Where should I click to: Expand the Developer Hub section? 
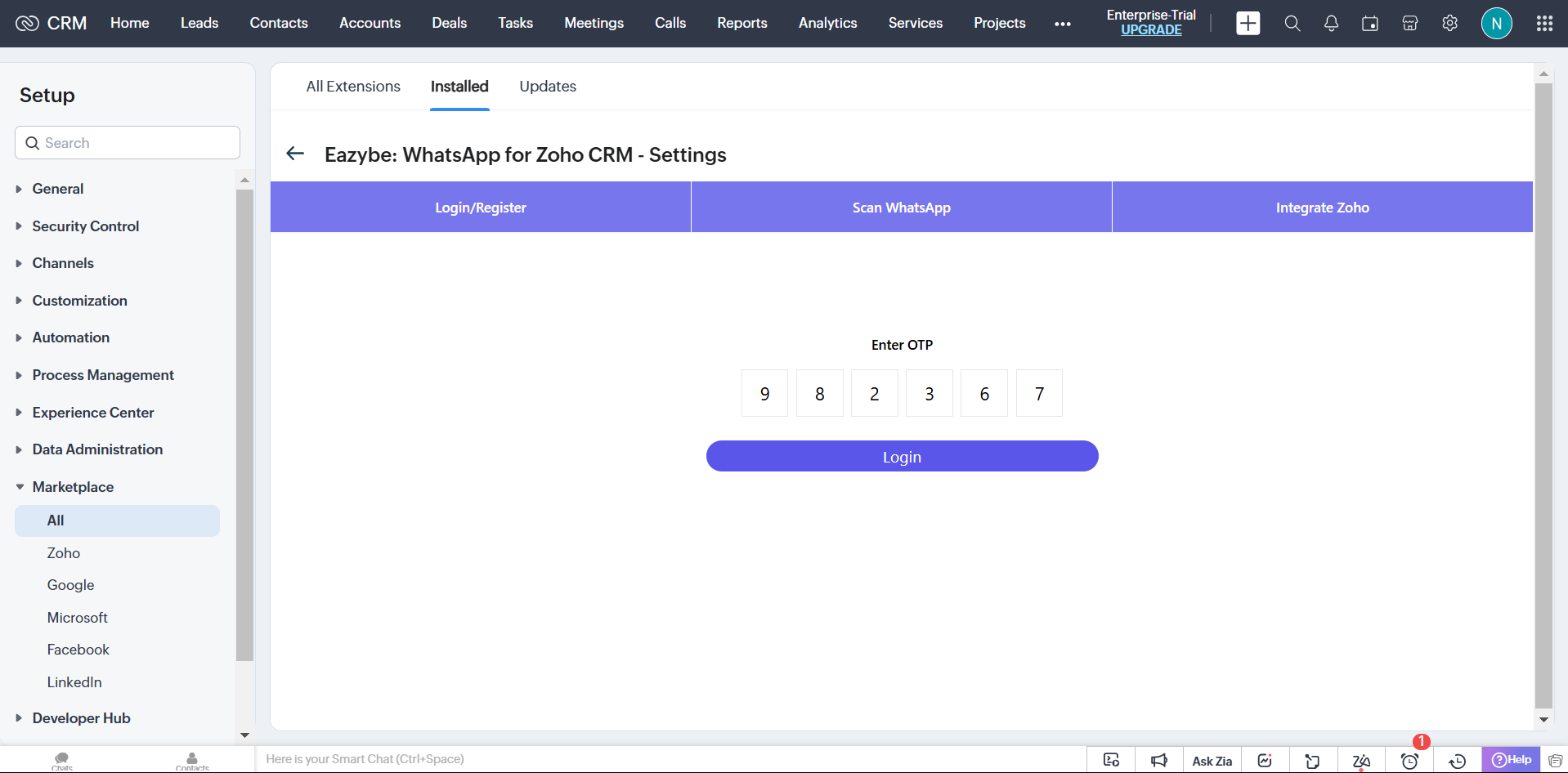(x=18, y=718)
